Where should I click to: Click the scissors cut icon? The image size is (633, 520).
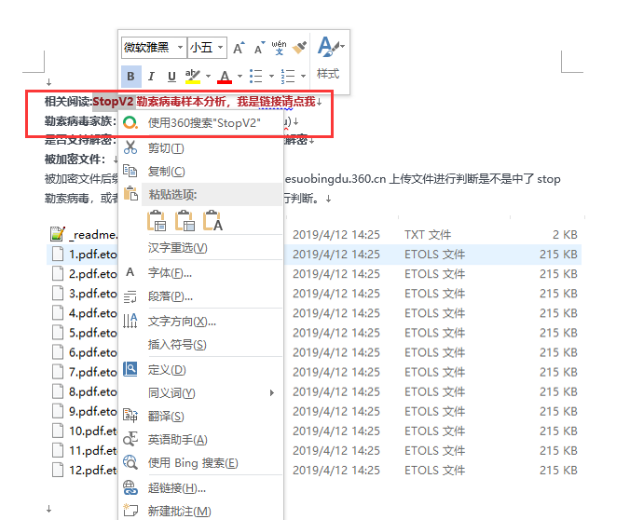[x=130, y=147]
